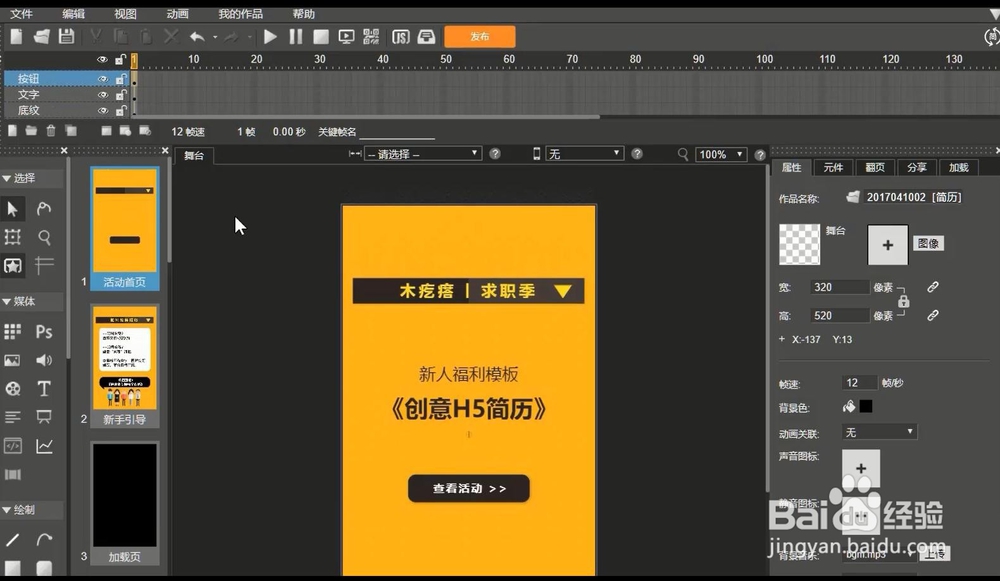Open the 我的作品 menu
The width and height of the screenshot is (1000, 581).
tap(240, 14)
